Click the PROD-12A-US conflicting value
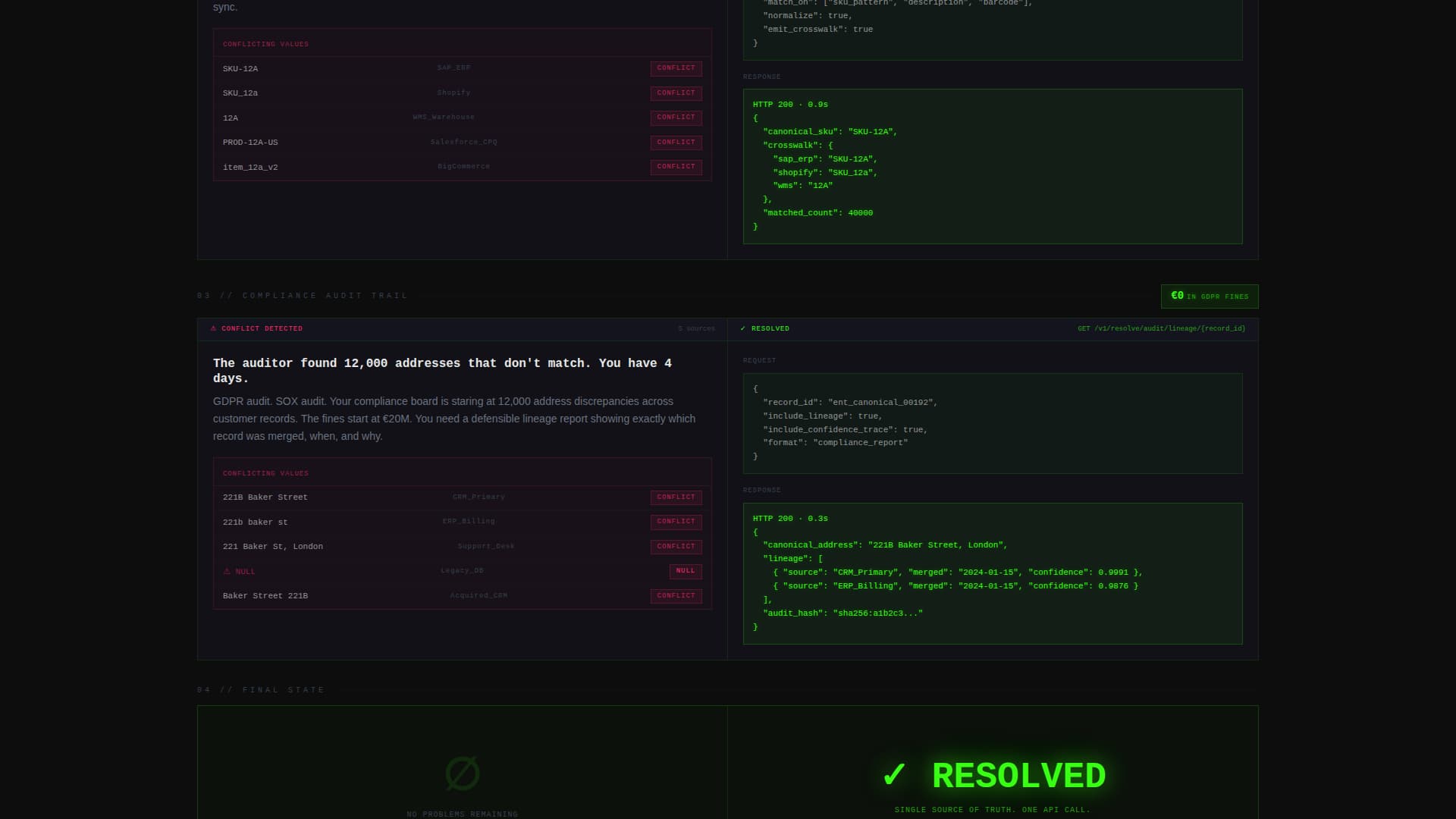Screen dimensions: 1456x819 250,143
